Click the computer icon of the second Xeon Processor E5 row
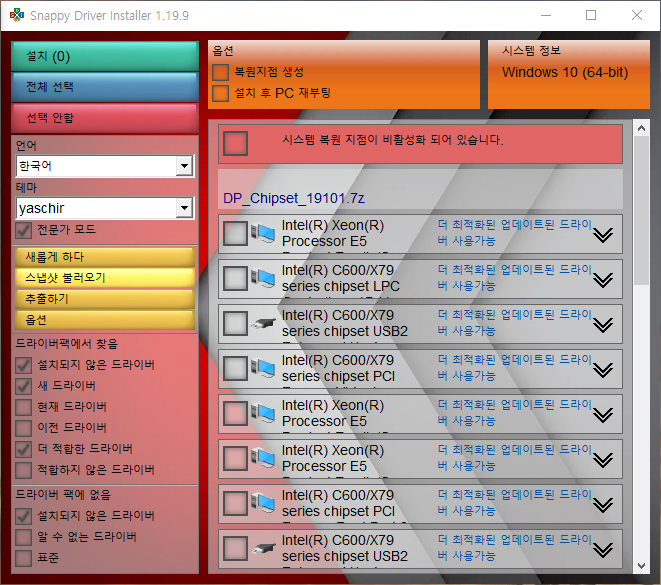Image resolution: width=661 pixels, height=585 pixels. click(263, 413)
